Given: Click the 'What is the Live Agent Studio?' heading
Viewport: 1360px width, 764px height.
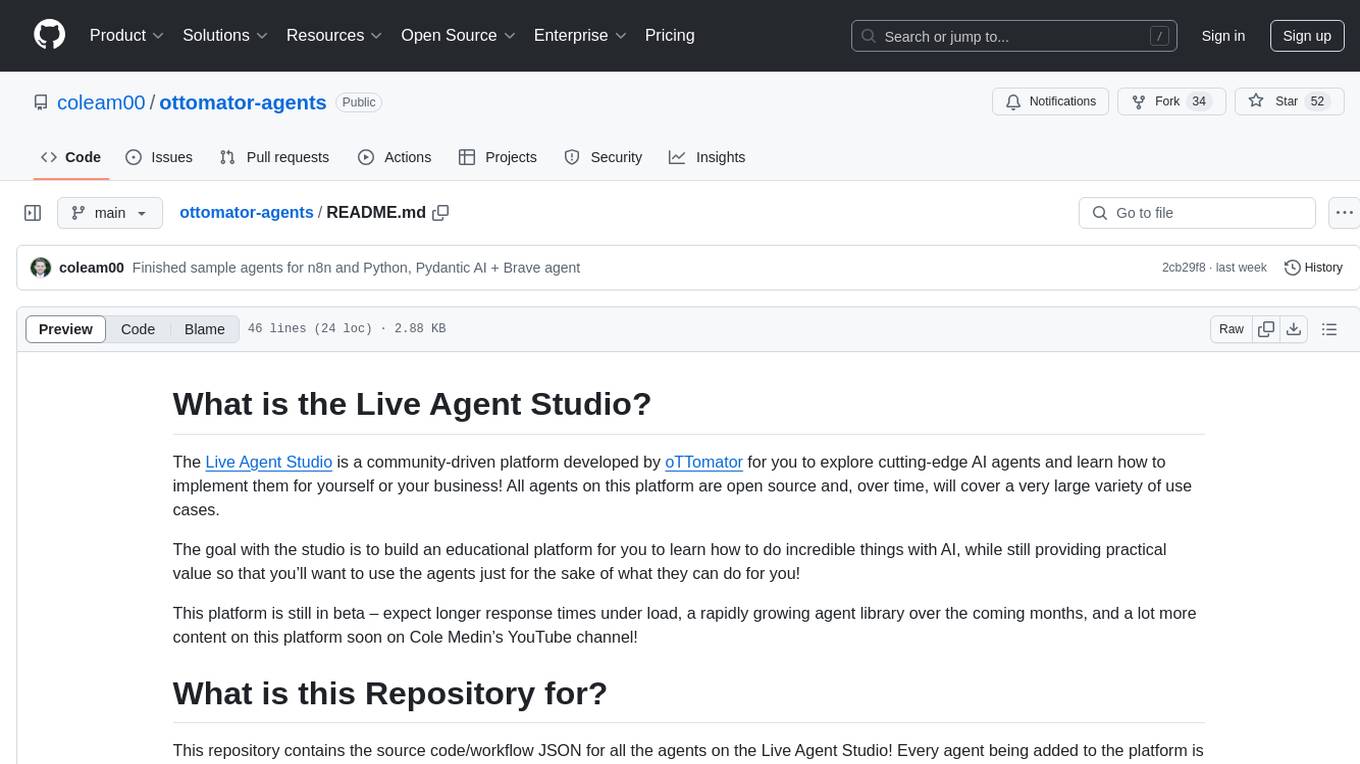Looking at the screenshot, I should coord(412,404).
